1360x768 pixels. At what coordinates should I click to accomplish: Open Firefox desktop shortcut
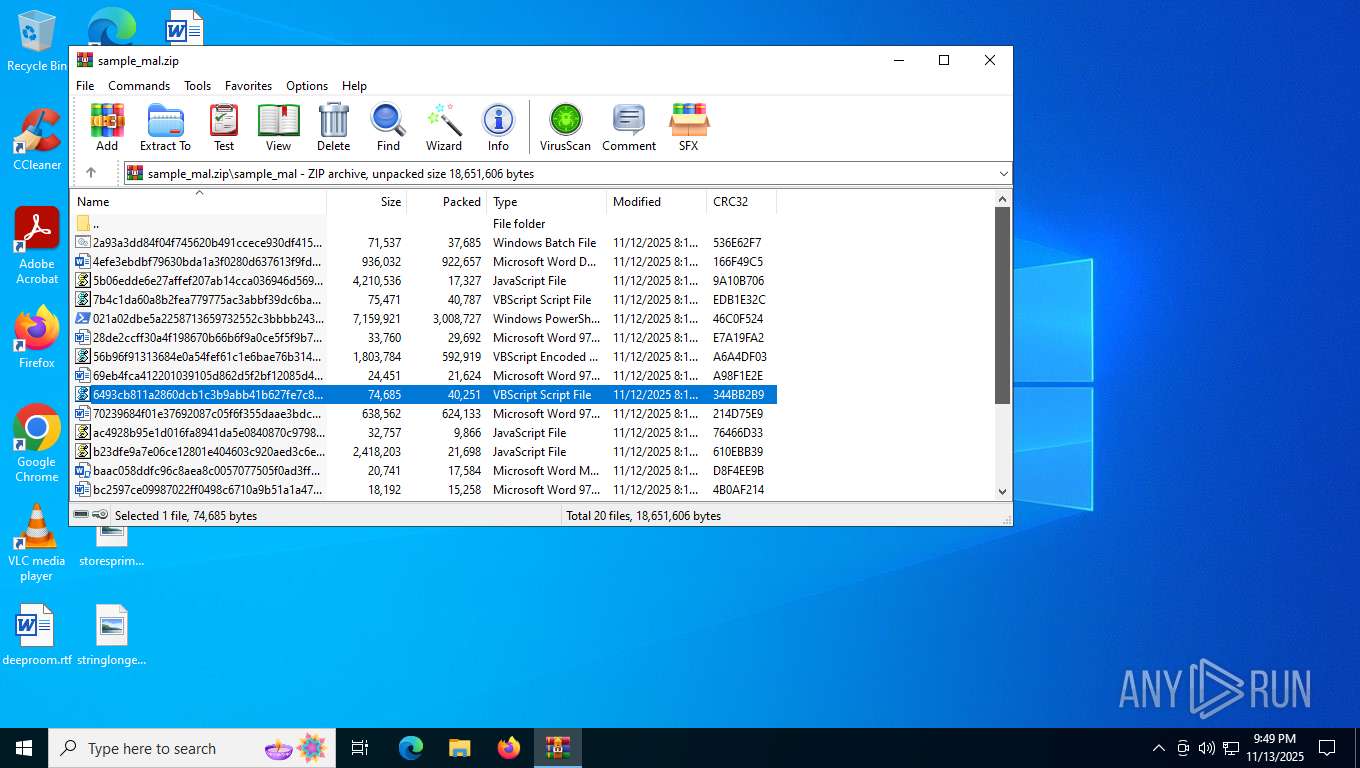(x=37, y=337)
